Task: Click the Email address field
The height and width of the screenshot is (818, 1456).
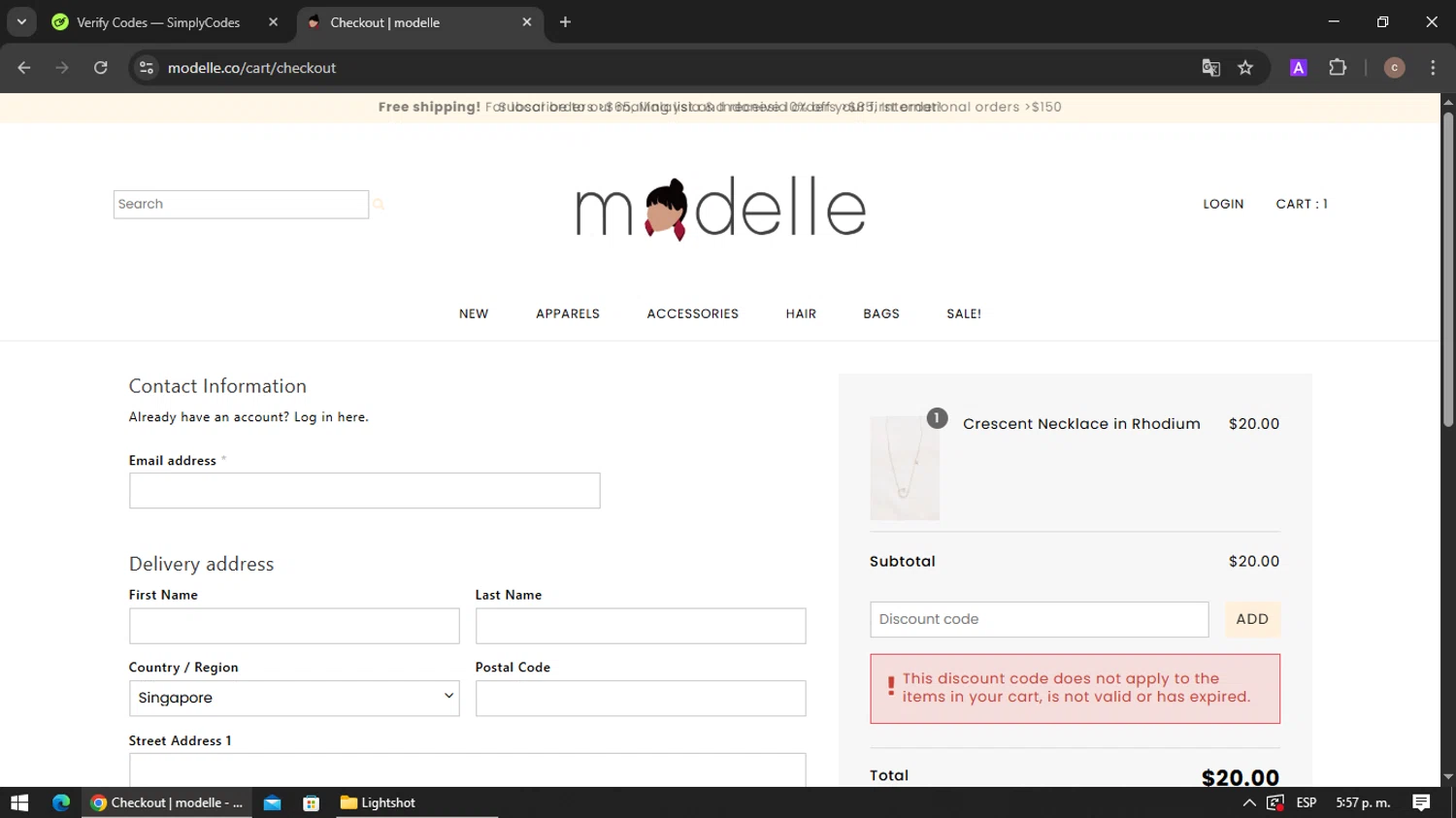Action: pos(365,491)
